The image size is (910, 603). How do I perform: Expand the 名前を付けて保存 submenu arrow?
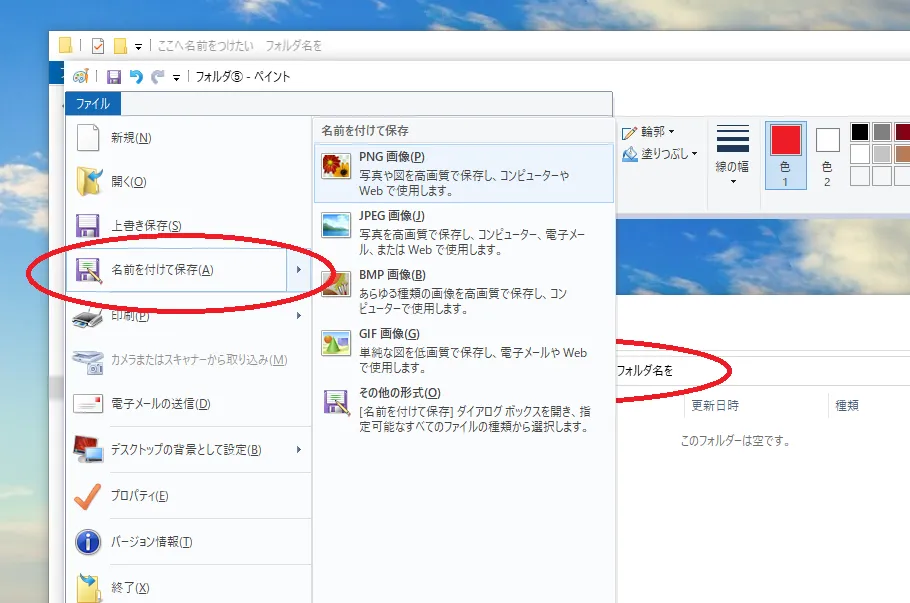click(x=299, y=270)
